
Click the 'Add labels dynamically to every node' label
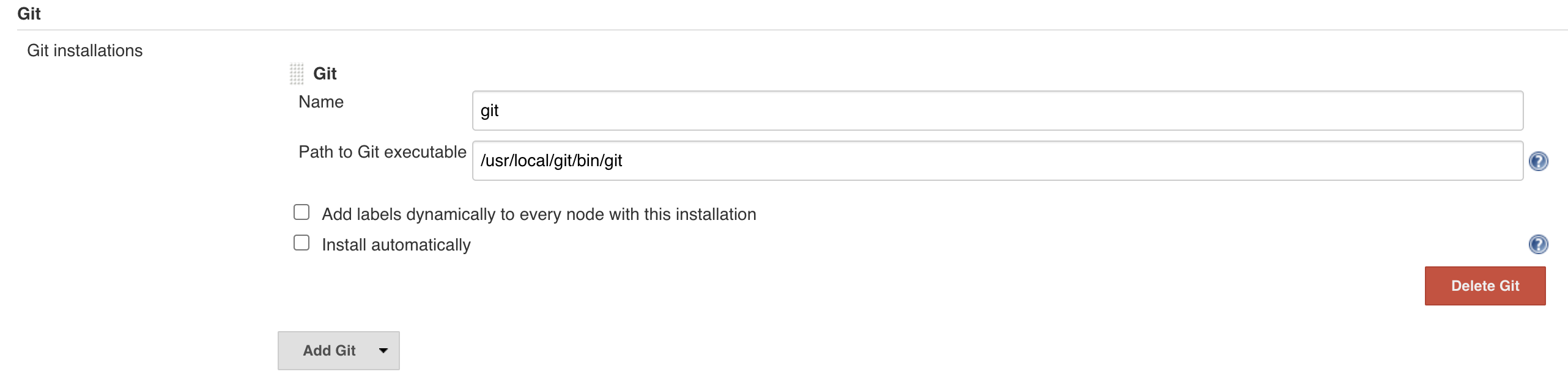538,214
